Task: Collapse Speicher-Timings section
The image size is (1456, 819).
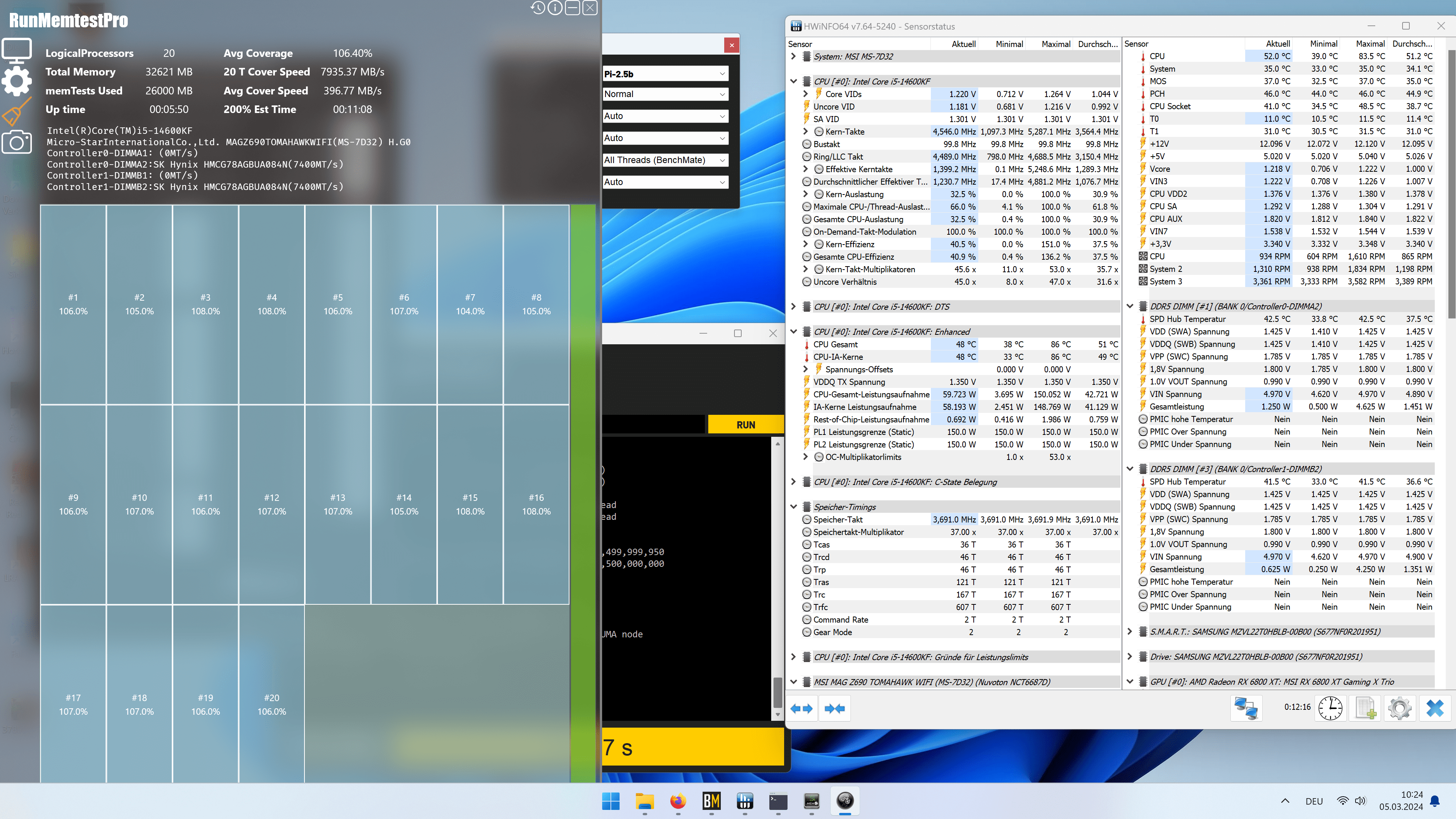Action: point(794,507)
